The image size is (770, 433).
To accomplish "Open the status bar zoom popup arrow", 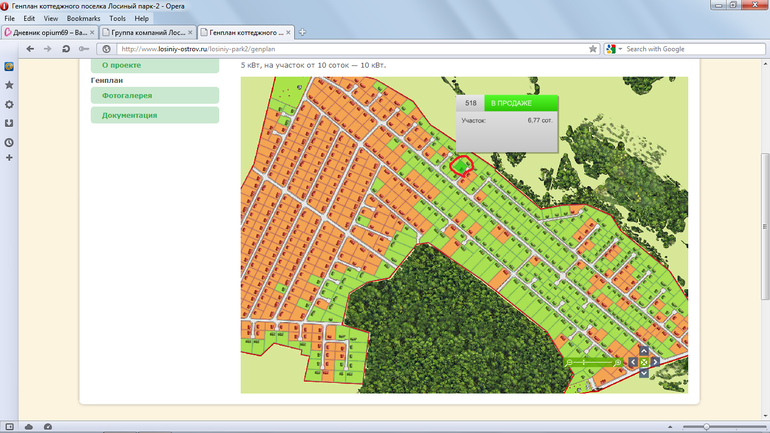I will pyautogui.click(x=670, y=427).
